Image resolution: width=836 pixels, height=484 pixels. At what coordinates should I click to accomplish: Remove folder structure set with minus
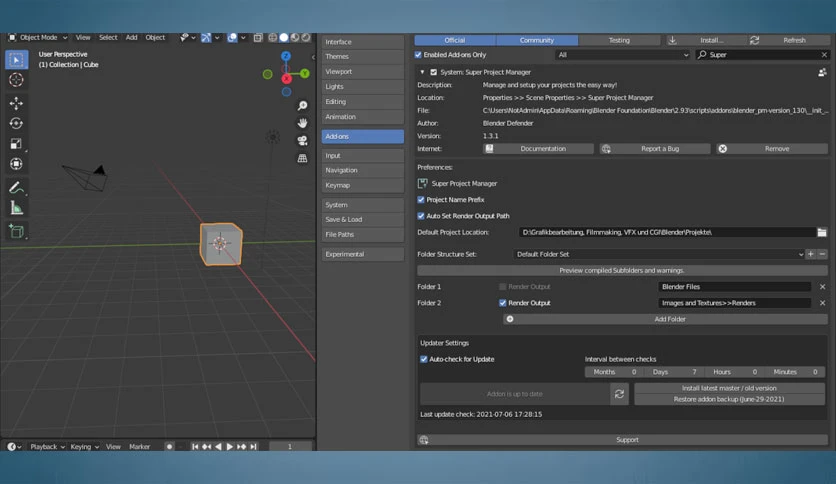pyautogui.click(x=822, y=254)
